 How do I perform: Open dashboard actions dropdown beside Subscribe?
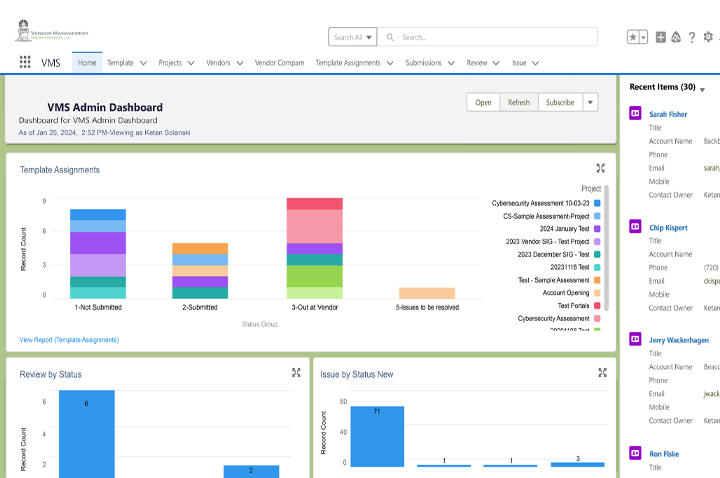click(x=590, y=102)
